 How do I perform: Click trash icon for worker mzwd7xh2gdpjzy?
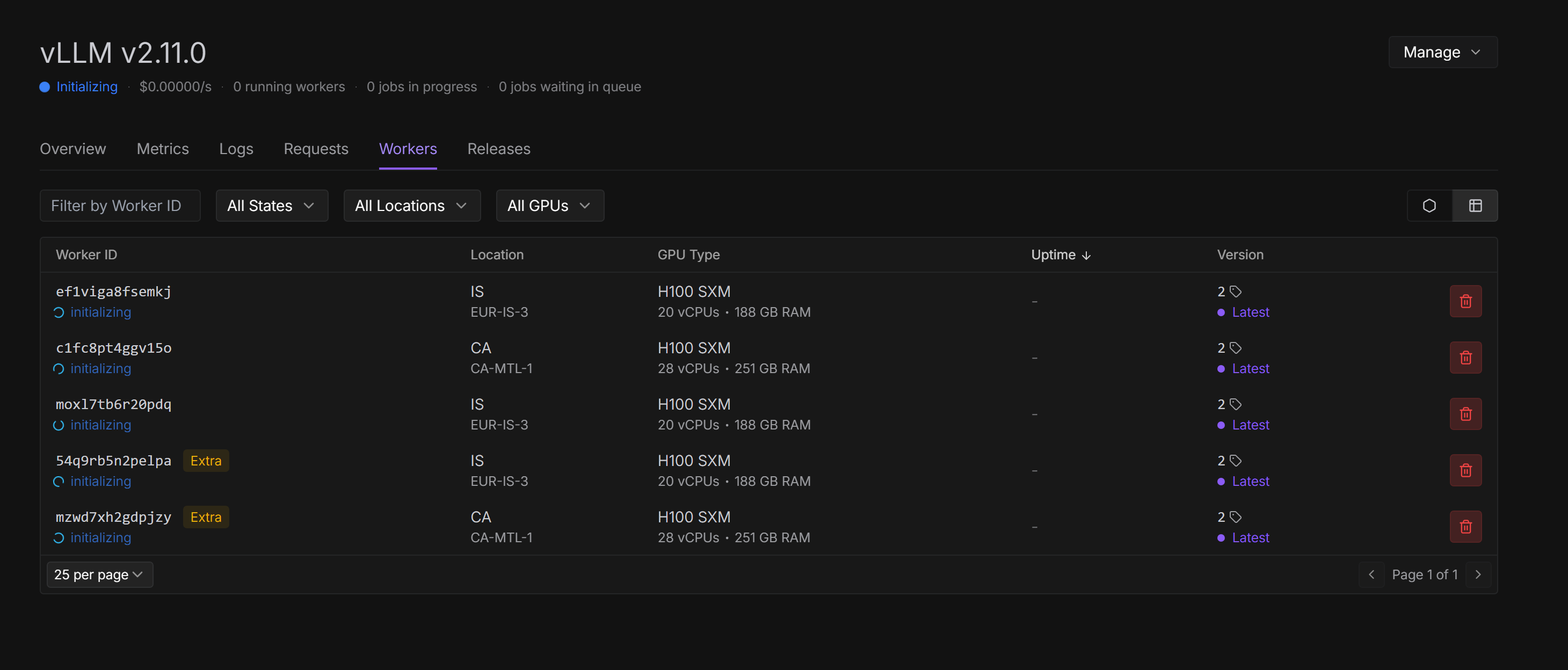[x=1465, y=527]
